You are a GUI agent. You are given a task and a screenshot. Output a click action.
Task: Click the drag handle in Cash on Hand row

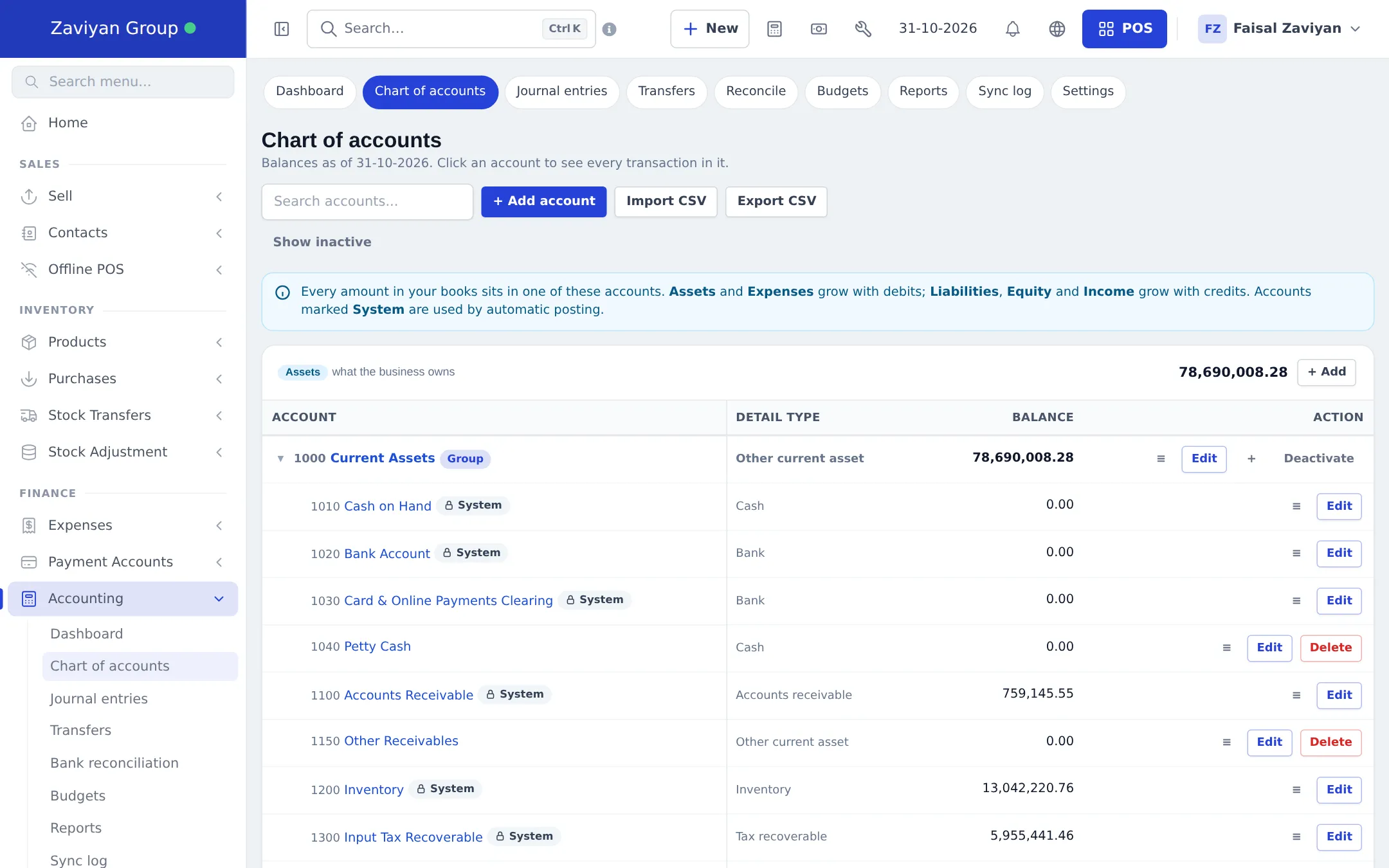tap(1296, 506)
